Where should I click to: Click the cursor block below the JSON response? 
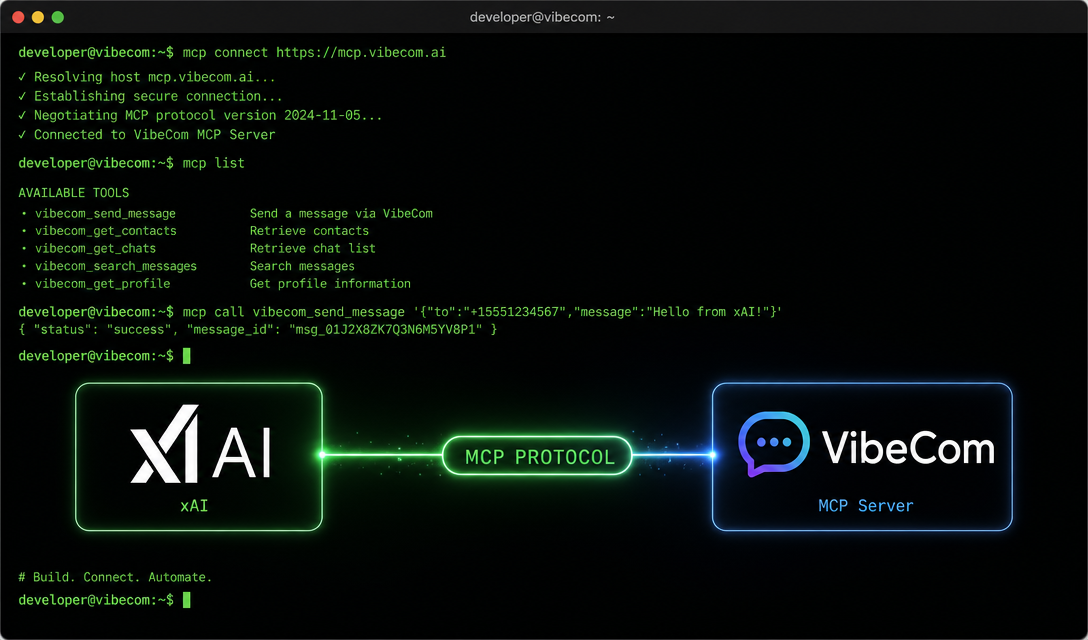tap(187, 356)
